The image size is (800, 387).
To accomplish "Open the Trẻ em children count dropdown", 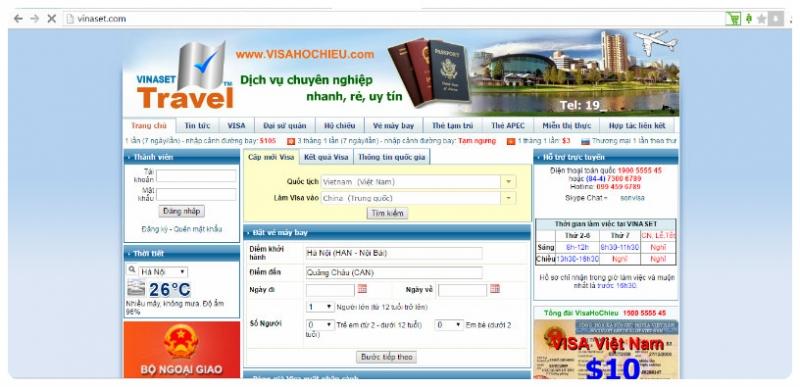I will coord(320,325).
